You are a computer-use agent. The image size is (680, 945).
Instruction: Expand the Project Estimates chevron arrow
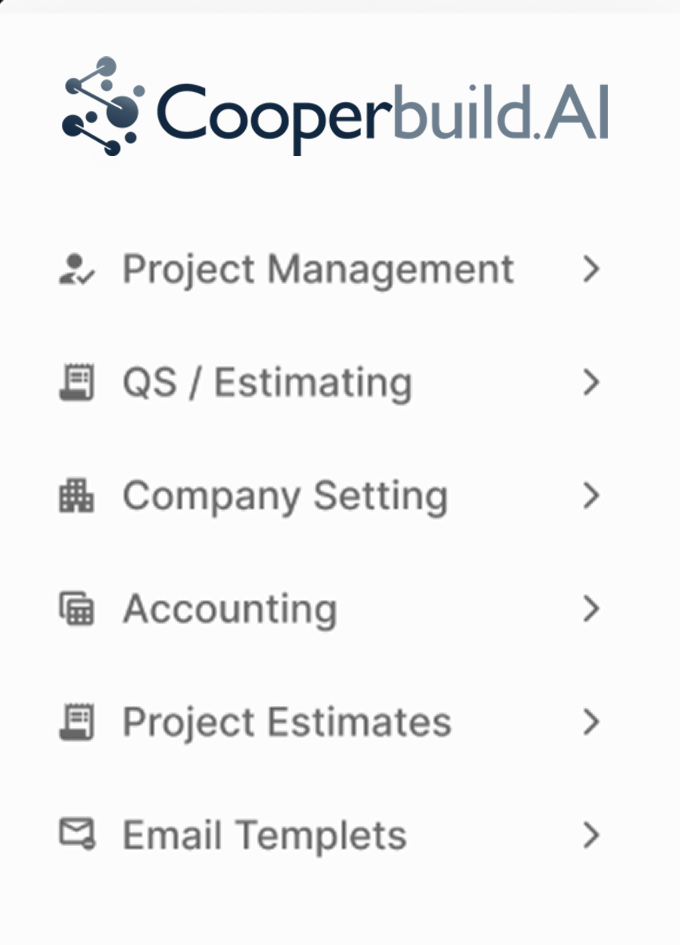(592, 721)
